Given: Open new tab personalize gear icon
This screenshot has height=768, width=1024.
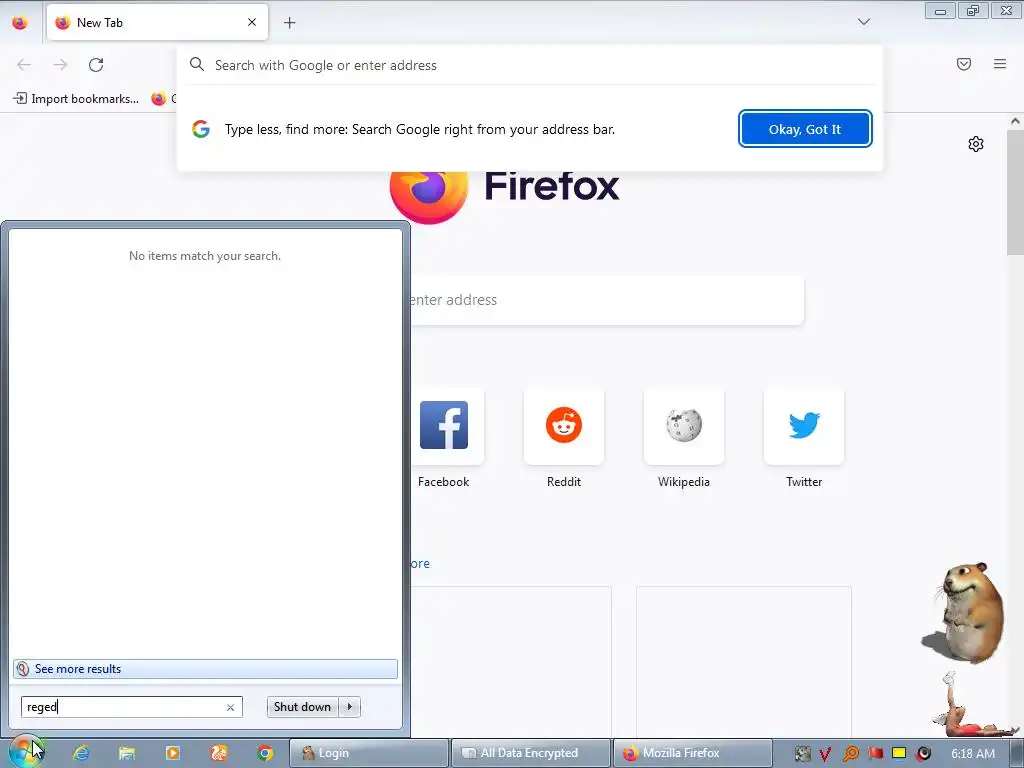Looking at the screenshot, I should pyautogui.click(x=976, y=144).
